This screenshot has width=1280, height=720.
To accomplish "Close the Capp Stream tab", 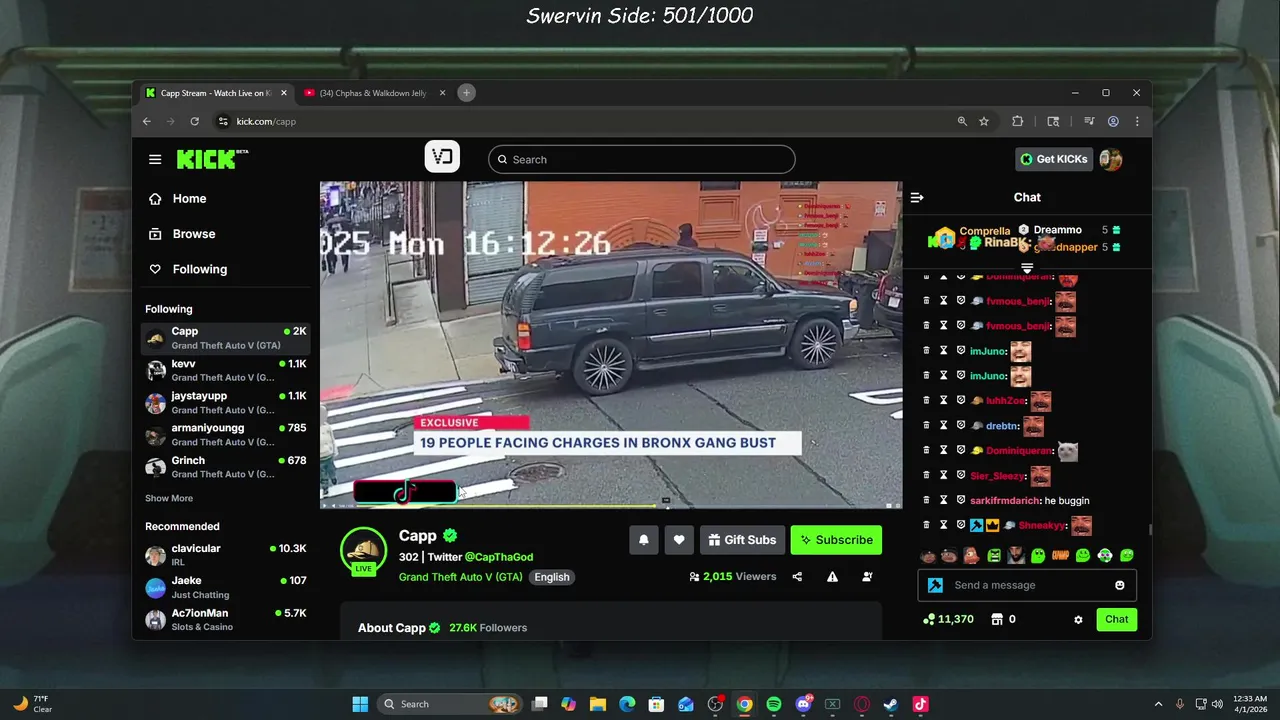I will click(284, 93).
